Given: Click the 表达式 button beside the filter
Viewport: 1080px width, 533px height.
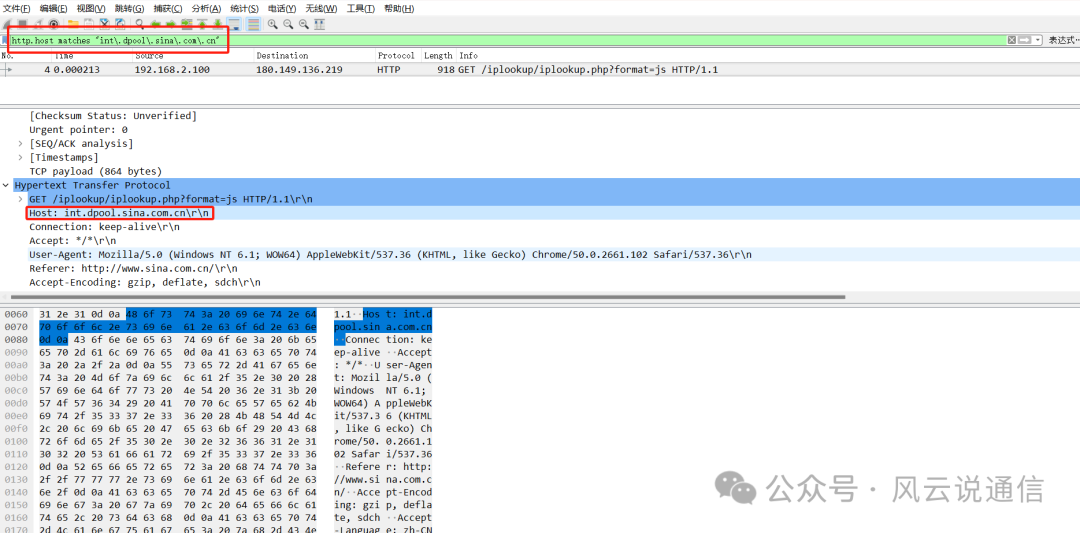Looking at the screenshot, I should click(1062, 40).
